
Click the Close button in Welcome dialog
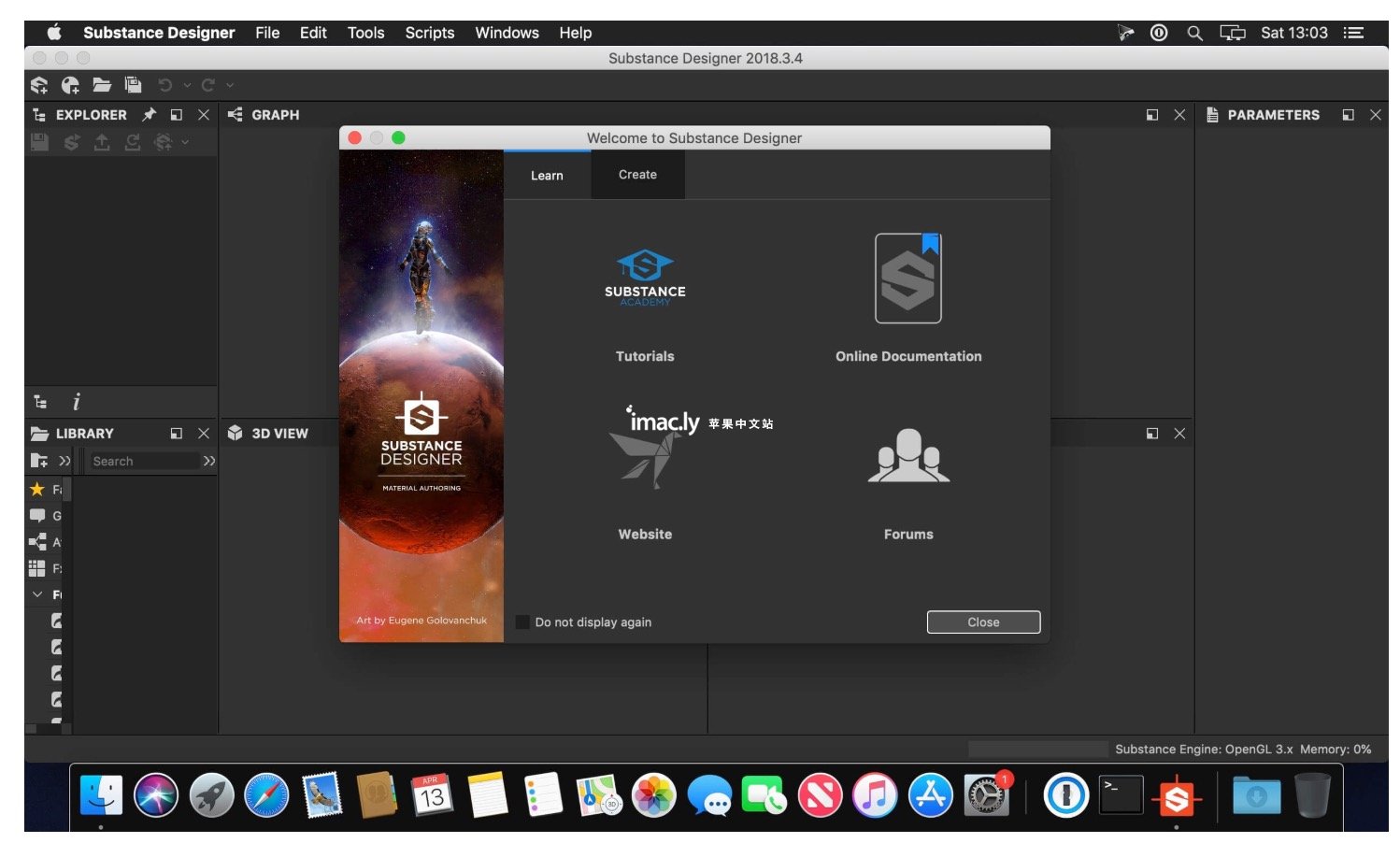tap(983, 622)
